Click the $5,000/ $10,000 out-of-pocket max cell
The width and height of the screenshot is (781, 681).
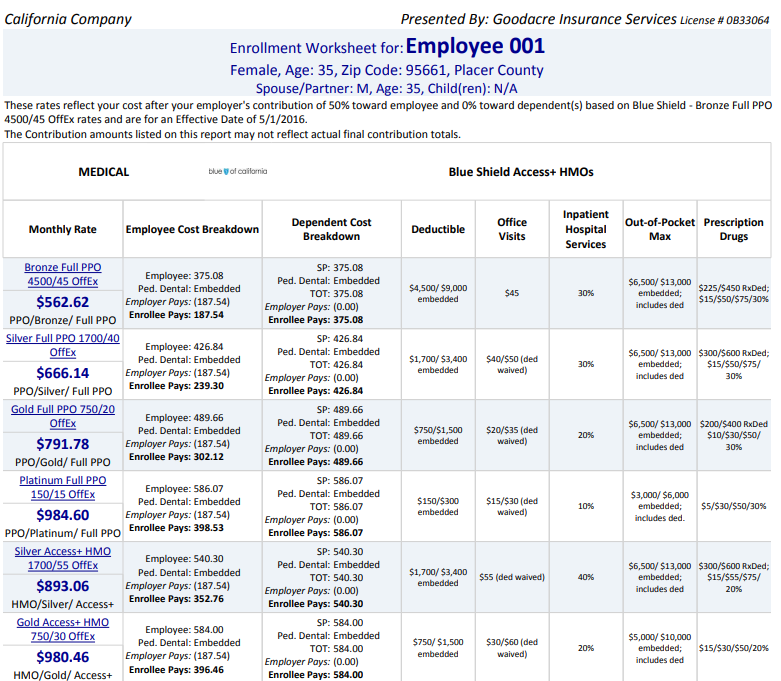tap(660, 649)
